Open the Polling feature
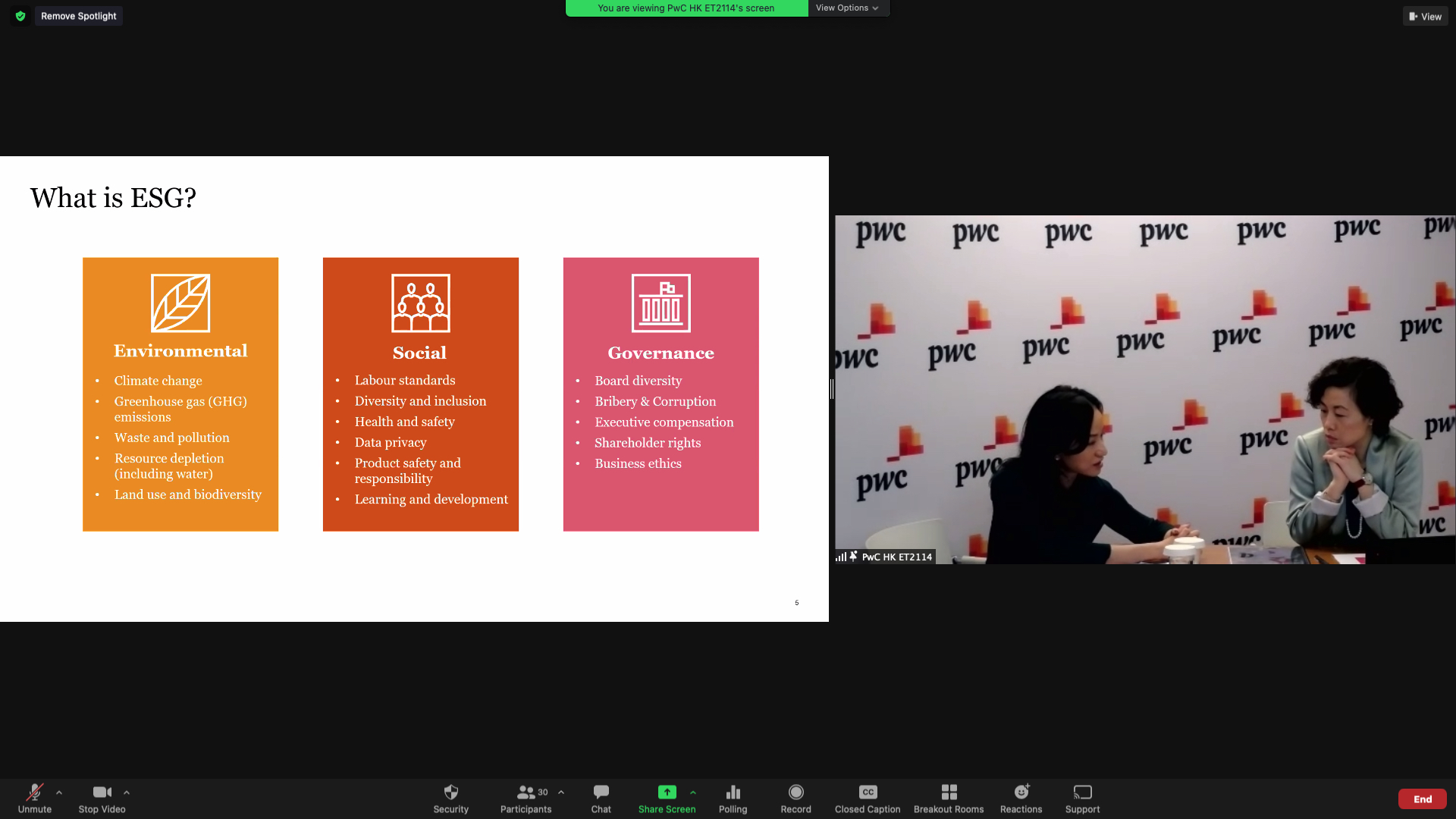Screen dimensions: 1456x819 (x=733, y=793)
